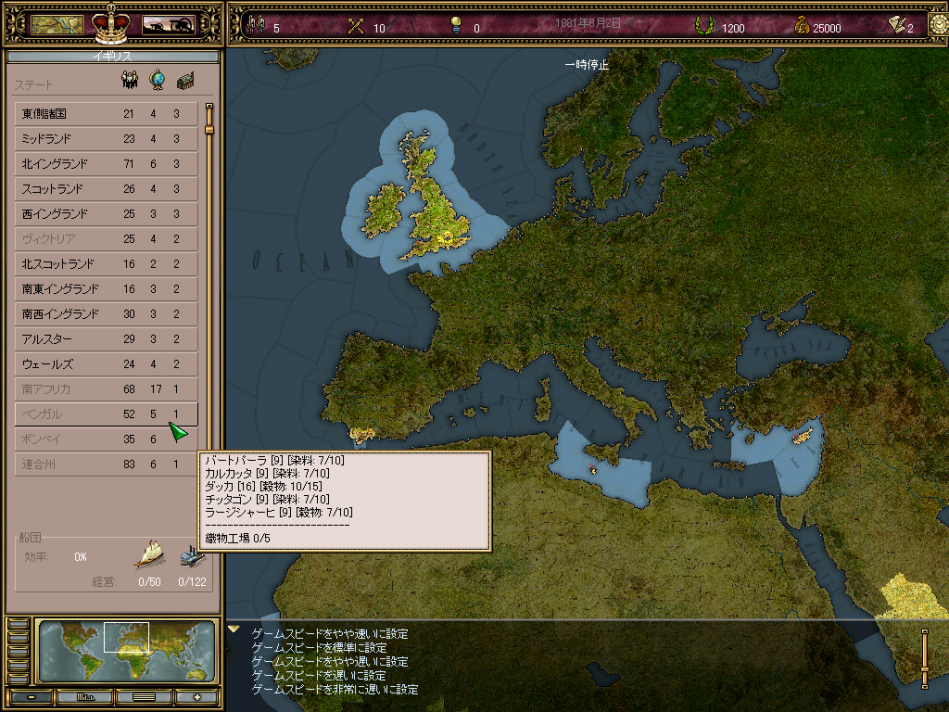Click the 0/50 sailing ship value
949x712 pixels.
click(x=149, y=582)
